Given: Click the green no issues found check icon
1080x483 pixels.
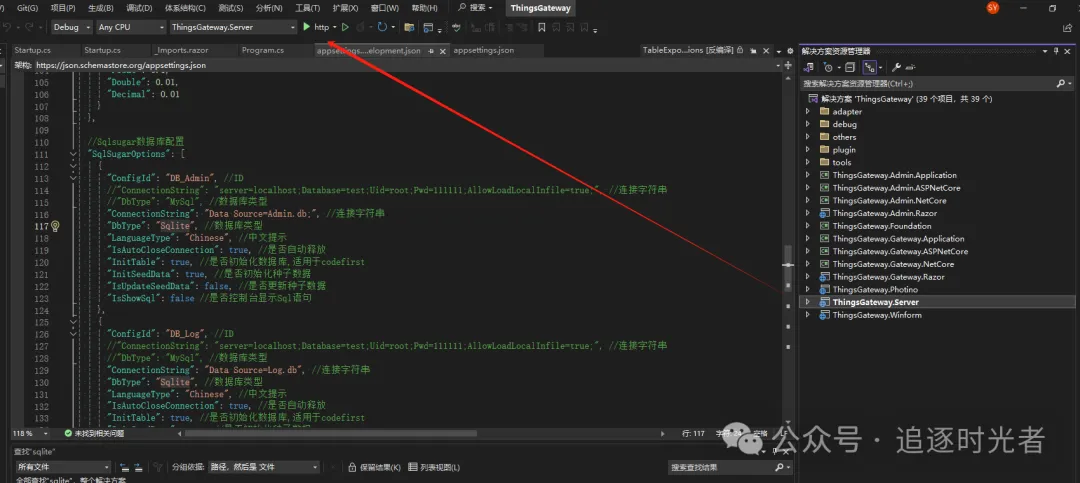Looking at the screenshot, I should 68,433.
